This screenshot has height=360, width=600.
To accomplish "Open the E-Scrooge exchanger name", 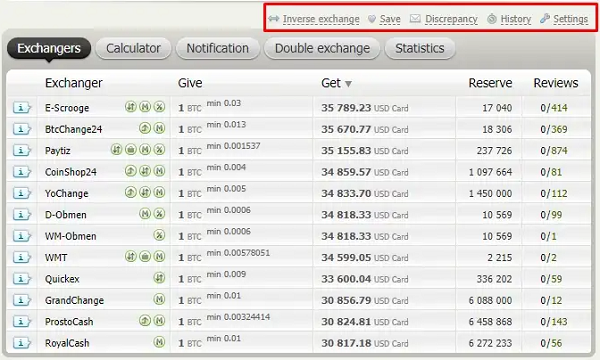I will coord(67,108).
